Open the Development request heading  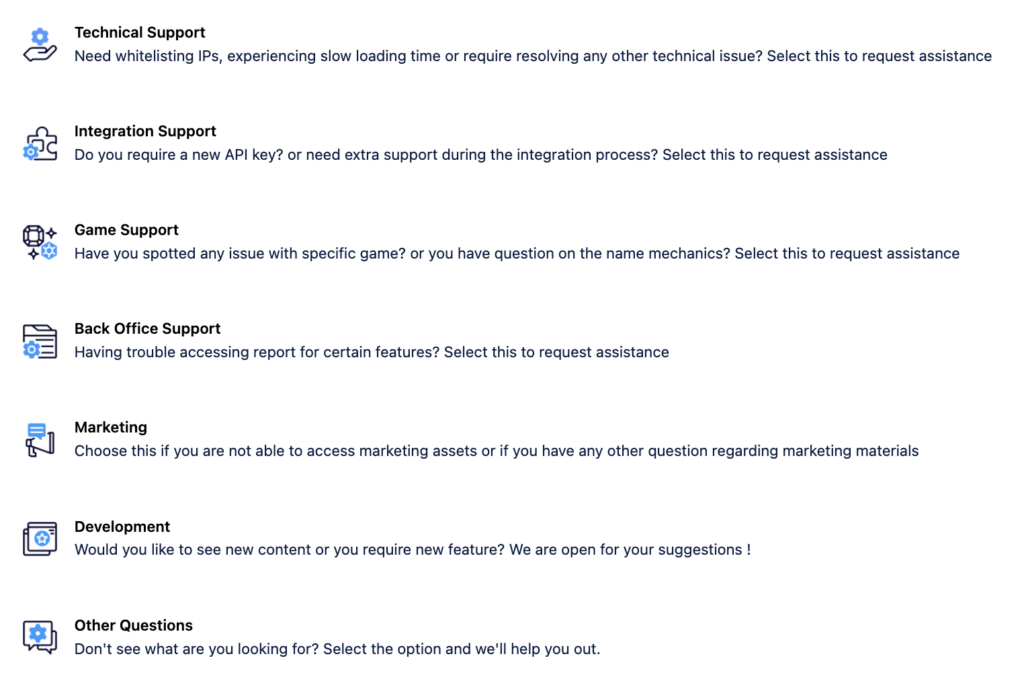[122, 526]
